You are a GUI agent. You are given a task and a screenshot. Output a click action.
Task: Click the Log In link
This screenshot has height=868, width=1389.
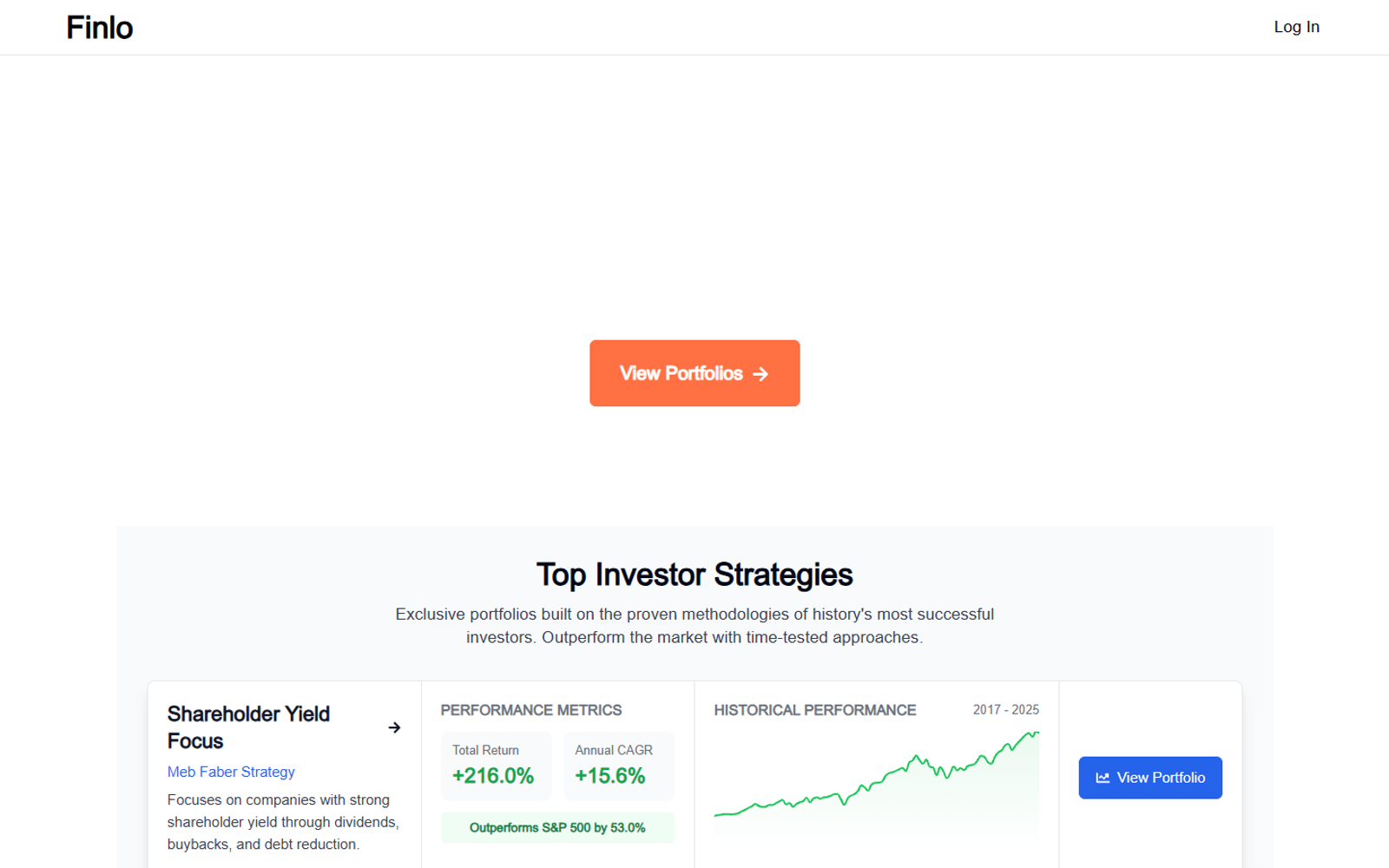(x=1296, y=26)
